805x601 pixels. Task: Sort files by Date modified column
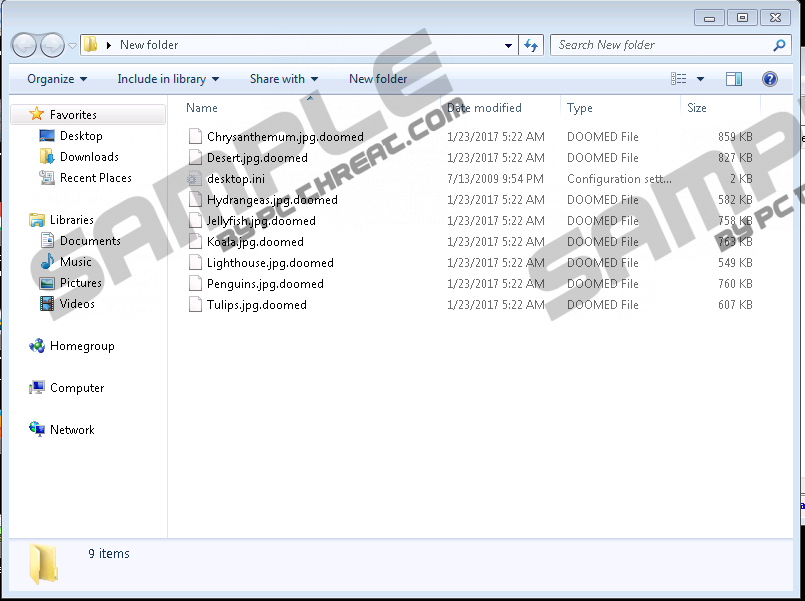coord(485,108)
